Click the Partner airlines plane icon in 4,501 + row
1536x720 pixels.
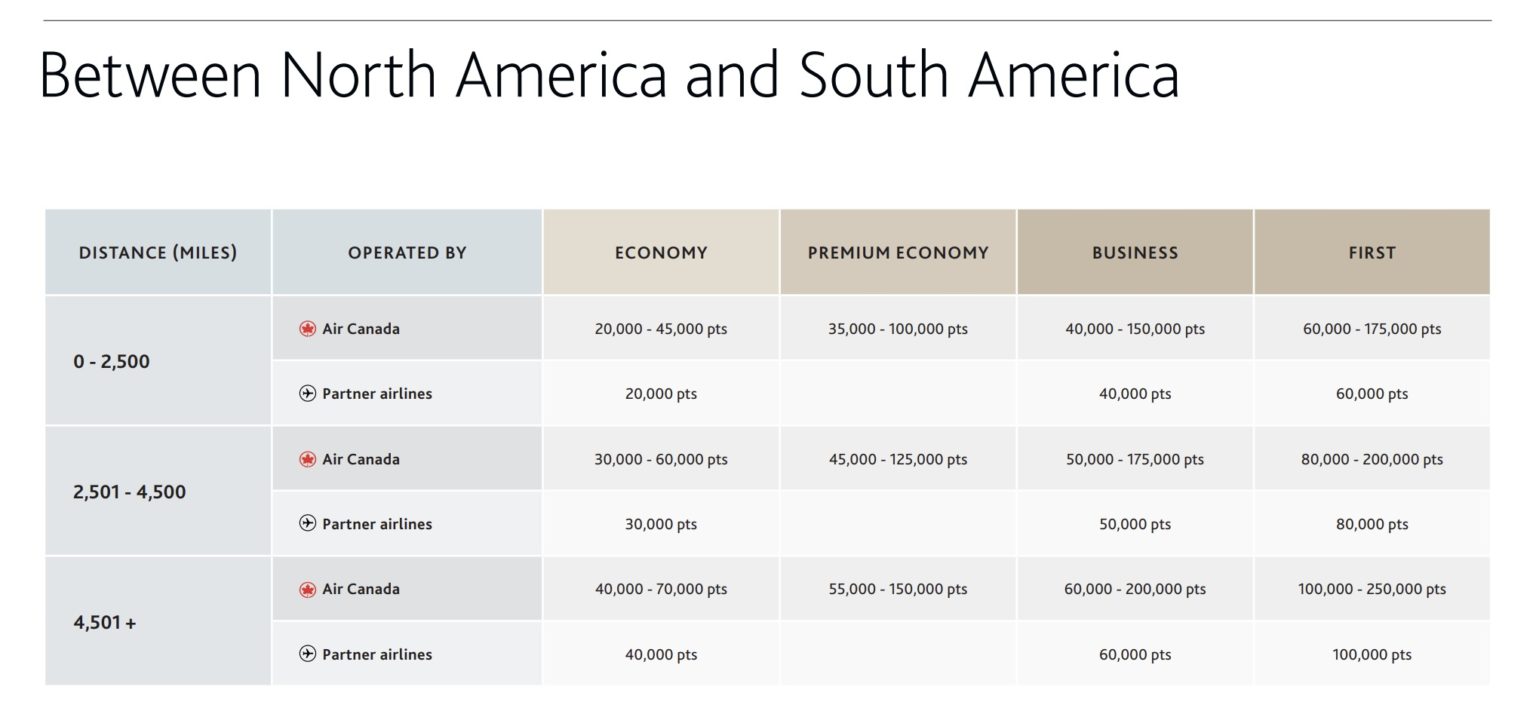click(x=308, y=655)
